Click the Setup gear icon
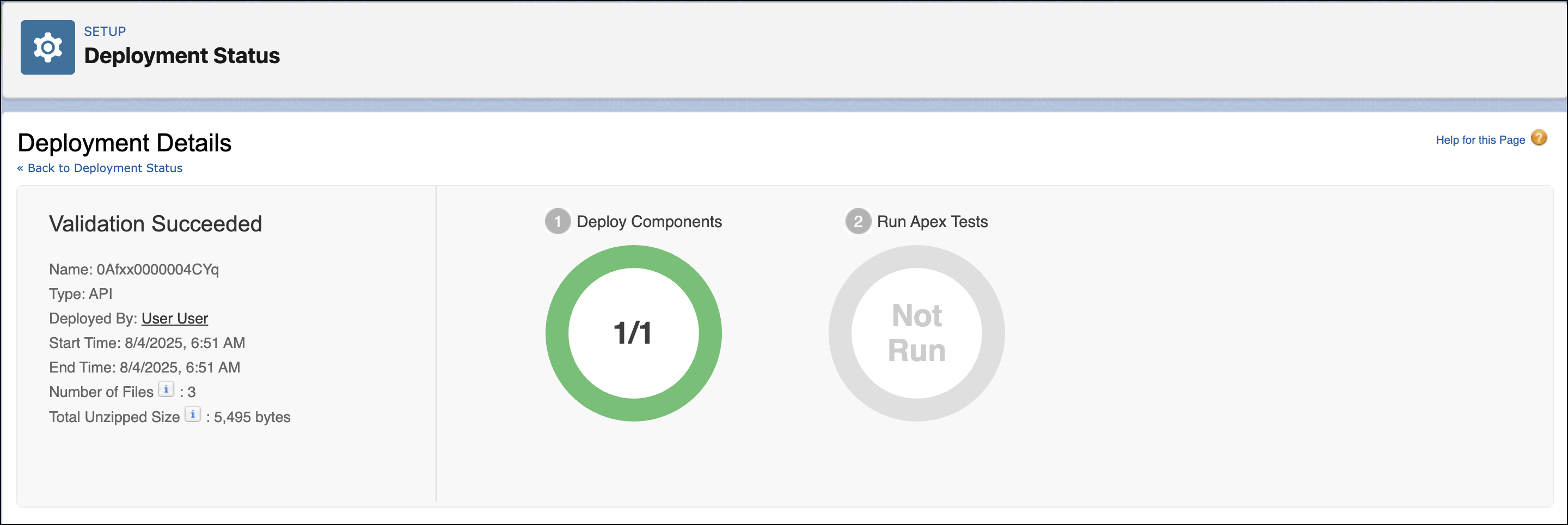This screenshot has width=1568, height=525. 47,47
